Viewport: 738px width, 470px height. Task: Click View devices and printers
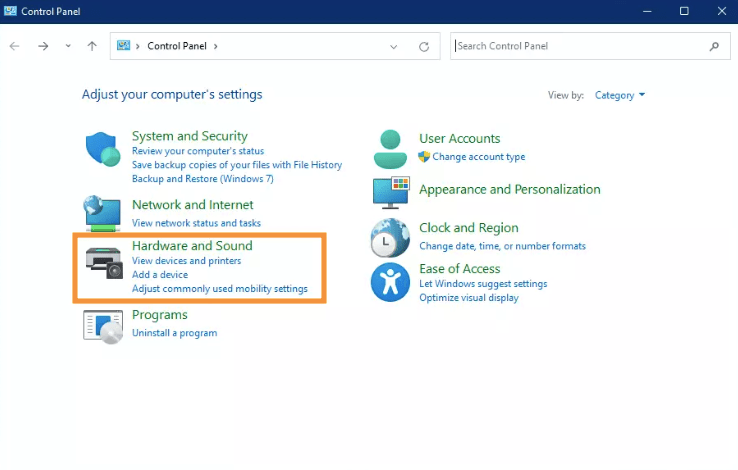(x=186, y=261)
